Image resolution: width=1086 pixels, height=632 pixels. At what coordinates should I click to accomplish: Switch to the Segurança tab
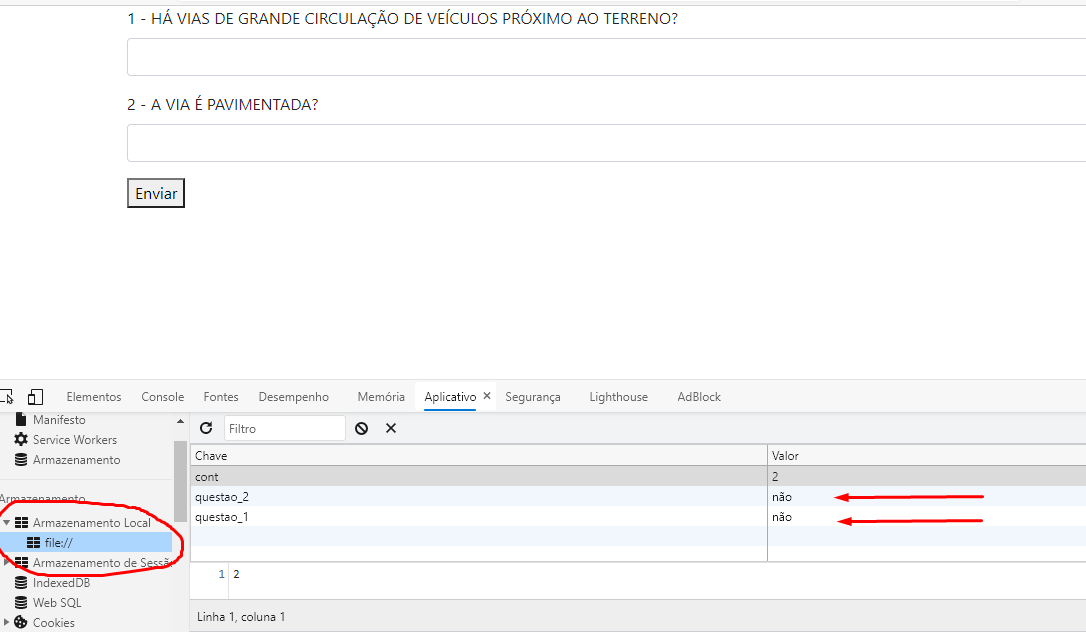(x=533, y=397)
